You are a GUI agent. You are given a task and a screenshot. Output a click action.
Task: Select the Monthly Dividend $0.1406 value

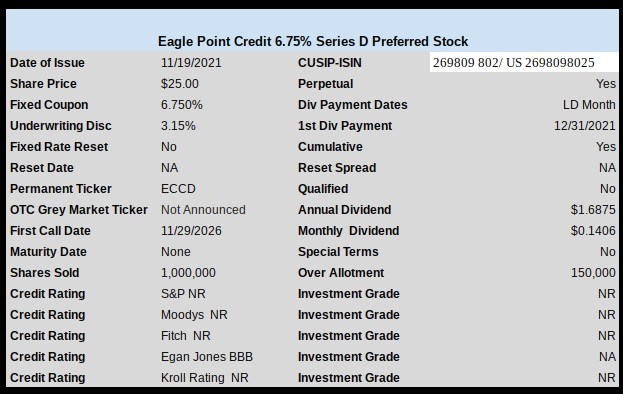pos(593,231)
